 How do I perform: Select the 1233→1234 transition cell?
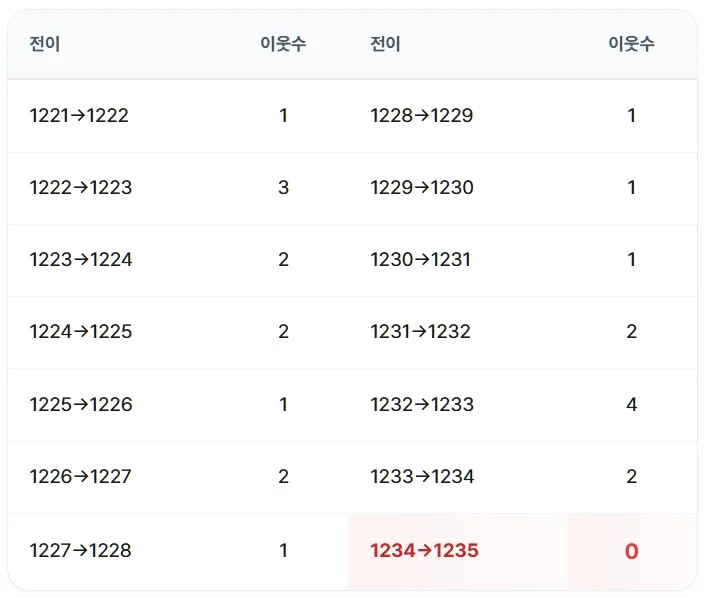(x=422, y=476)
